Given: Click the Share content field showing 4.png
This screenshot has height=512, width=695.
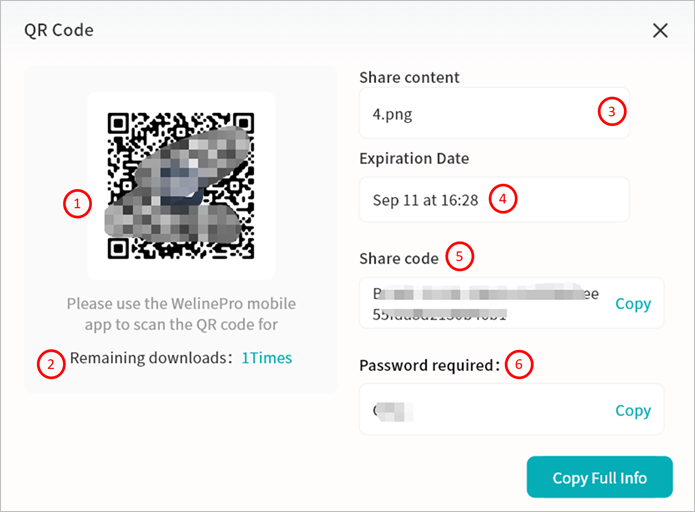Looking at the screenshot, I should [x=480, y=113].
